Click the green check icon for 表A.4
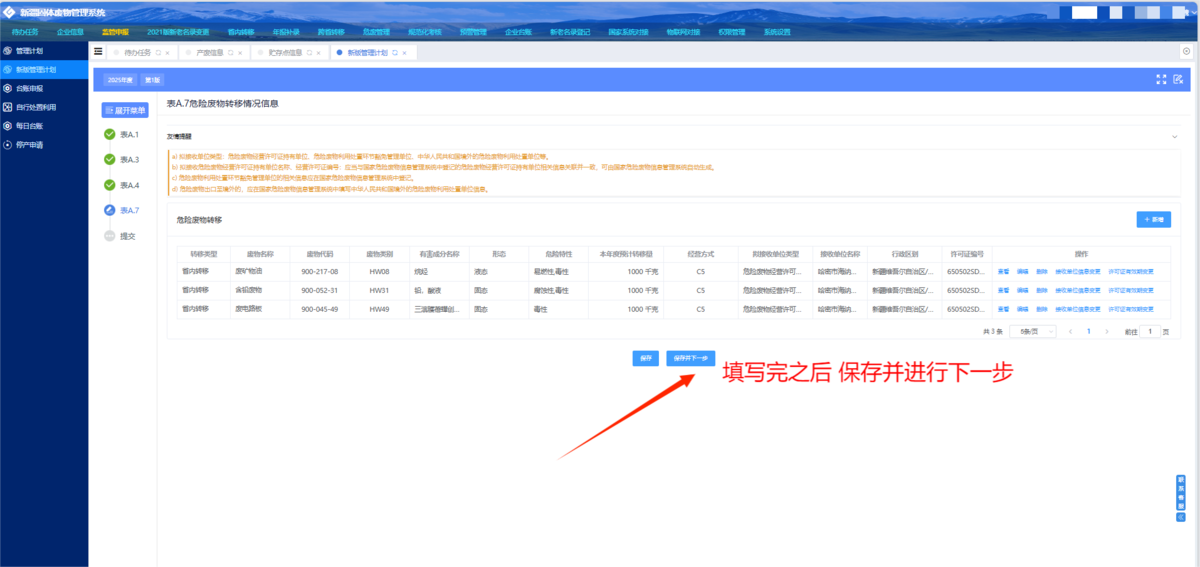The width and height of the screenshot is (1200, 567). coord(109,185)
